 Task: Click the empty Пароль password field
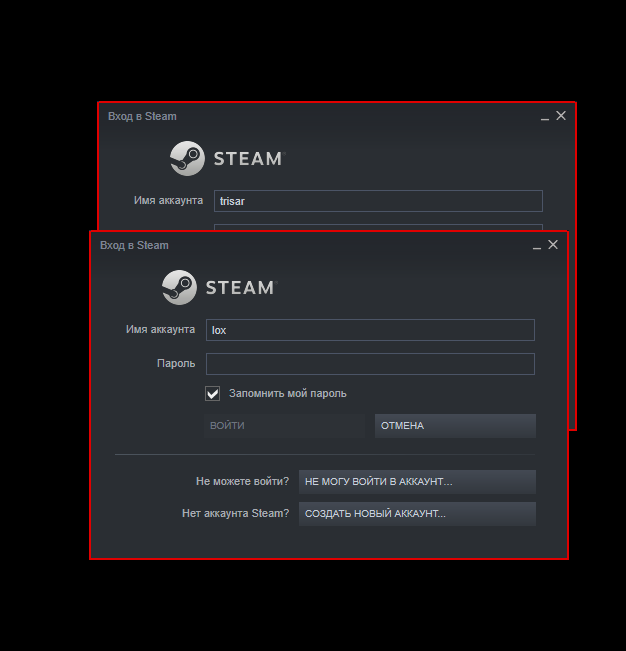(370, 364)
